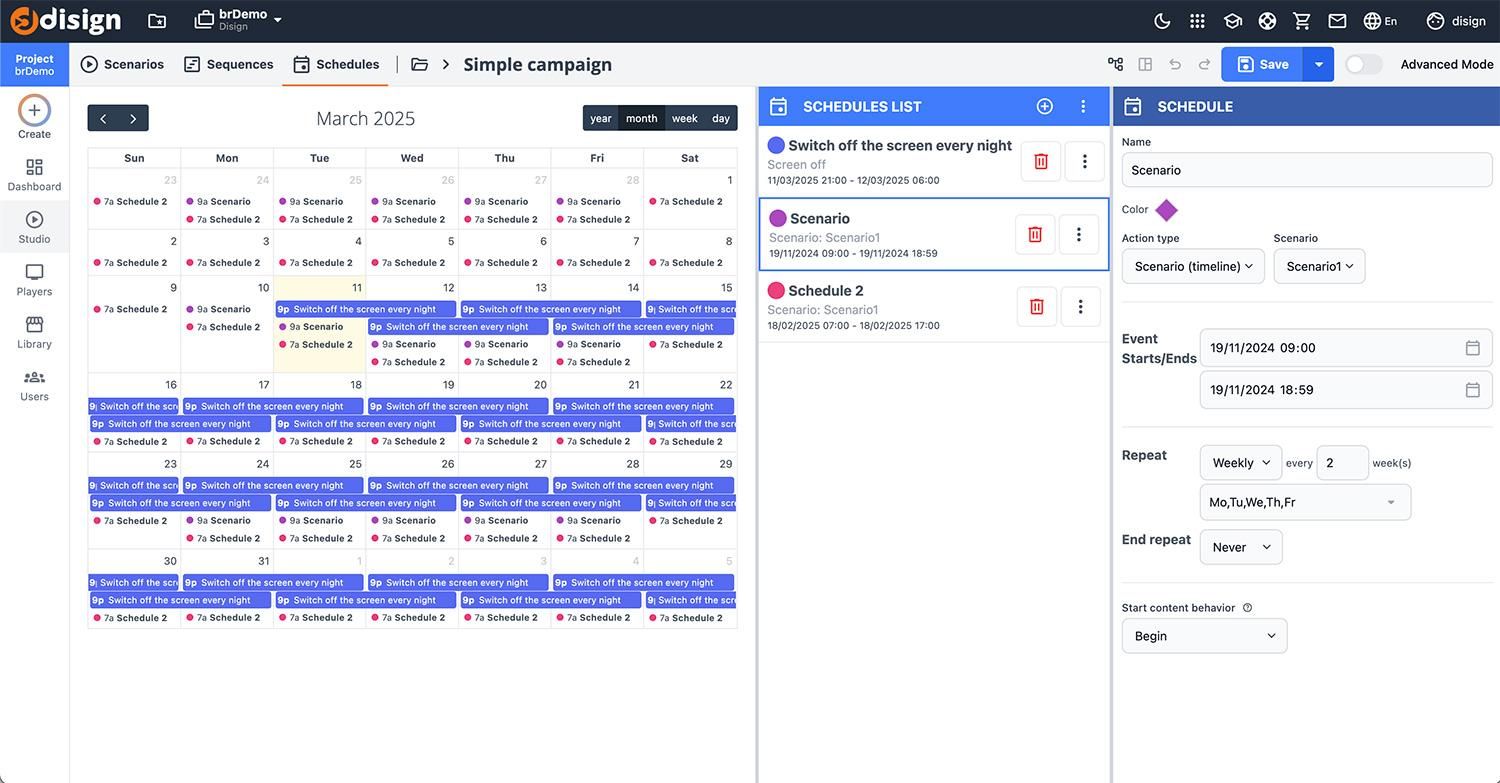Open Players in the left sidebar

click(34, 280)
